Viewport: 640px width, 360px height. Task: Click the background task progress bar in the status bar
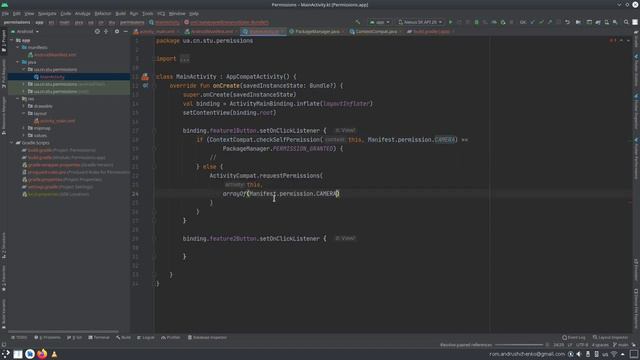pos(519,345)
